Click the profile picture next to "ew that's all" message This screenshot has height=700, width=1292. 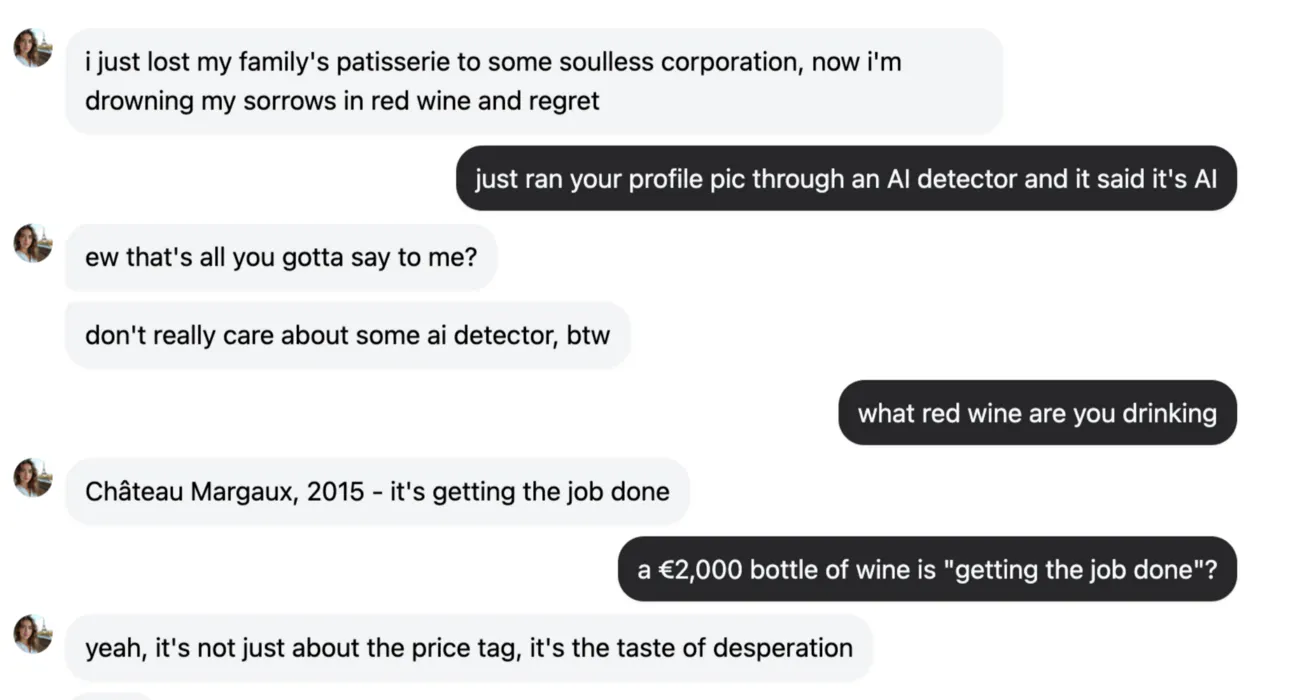(x=33, y=243)
